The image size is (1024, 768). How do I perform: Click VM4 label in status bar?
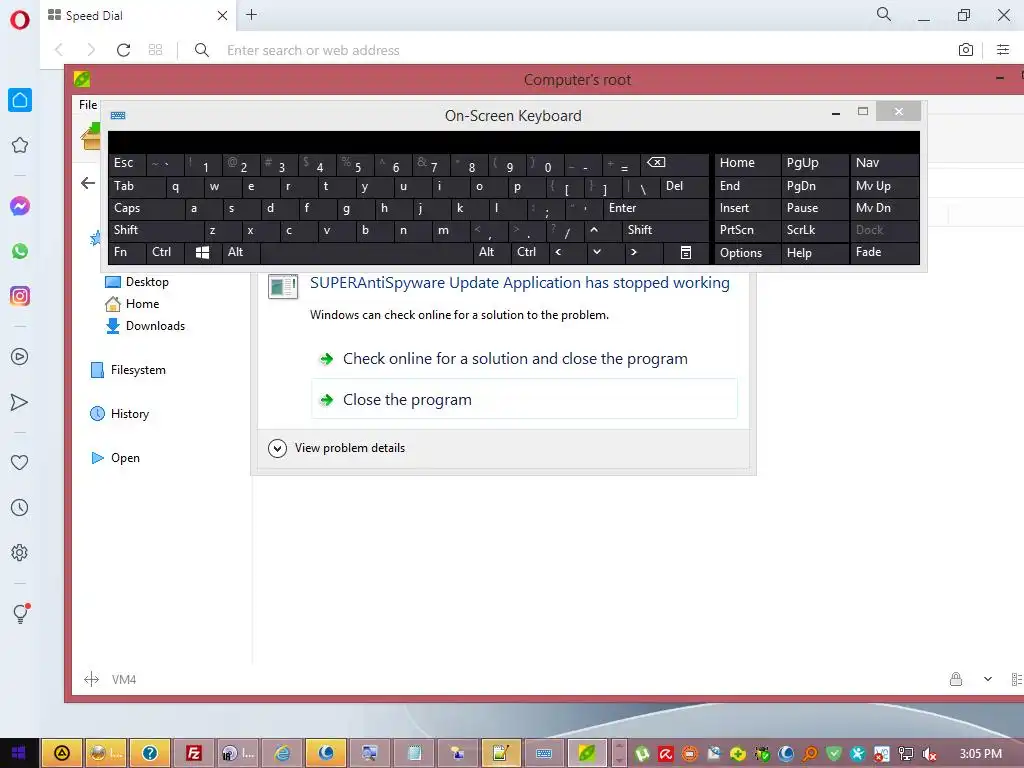click(123, 679)
